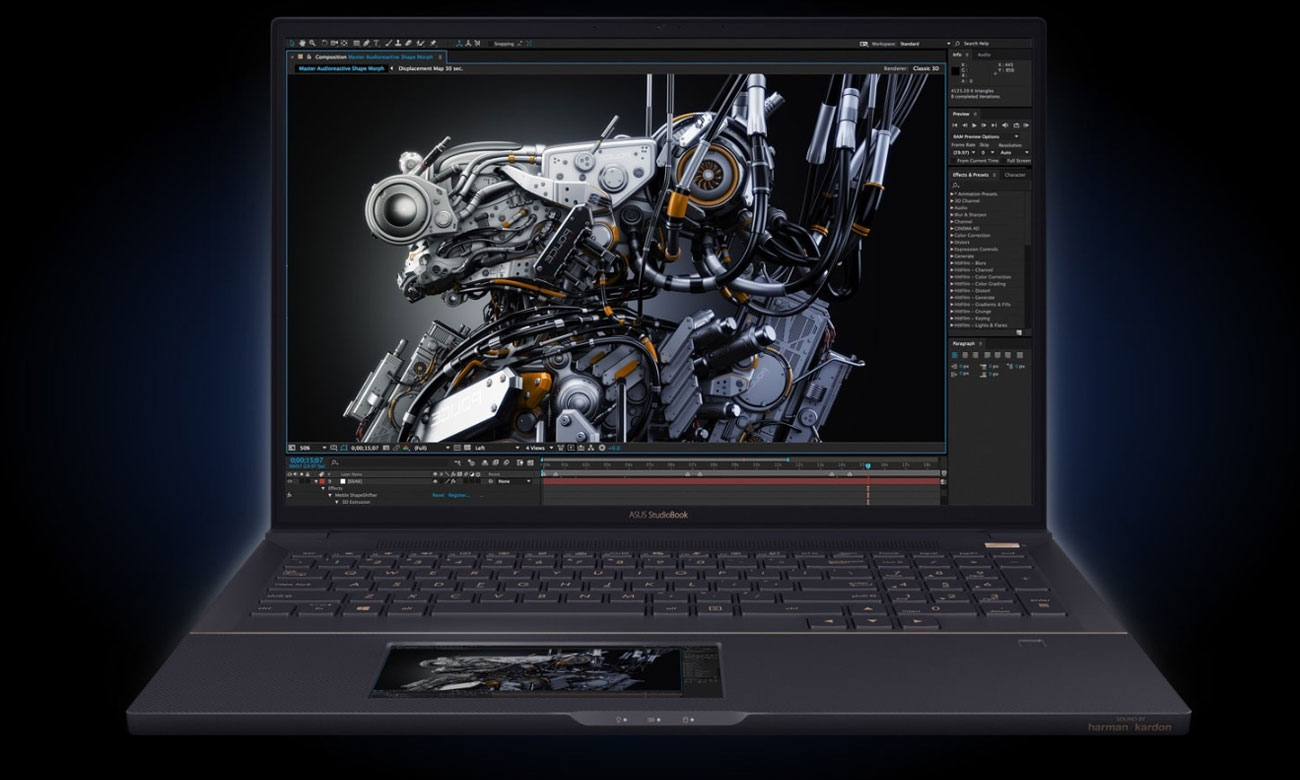This screenshot has height=780, width=1300.
Task: Open the (Full) resolution dropdown
Action: pos(430,448)
